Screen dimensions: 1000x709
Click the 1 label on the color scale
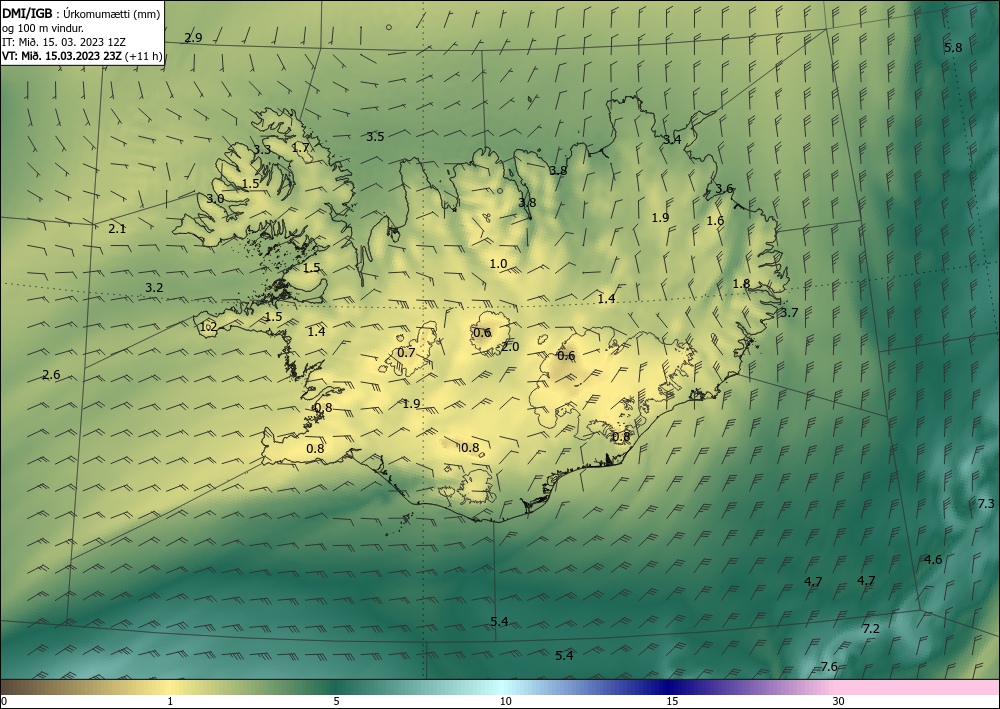tap(170, 702)
